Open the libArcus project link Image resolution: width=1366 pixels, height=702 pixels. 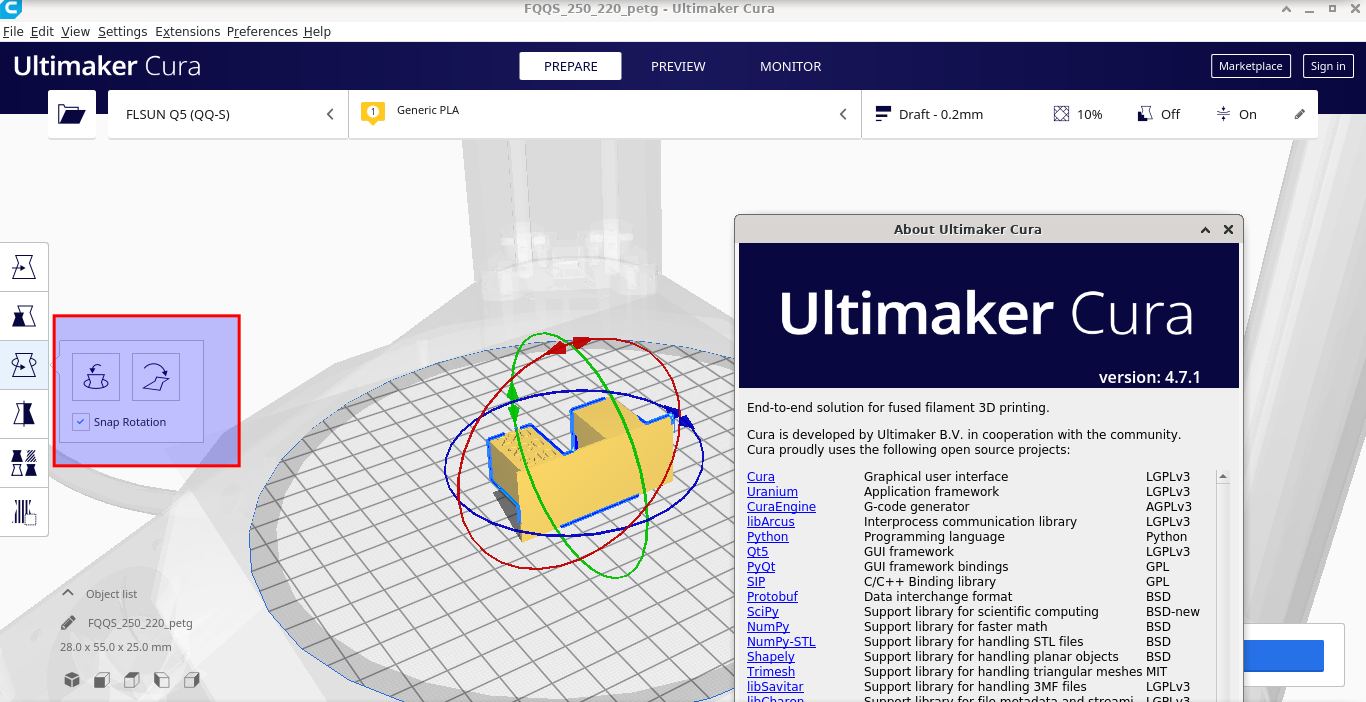771,522
